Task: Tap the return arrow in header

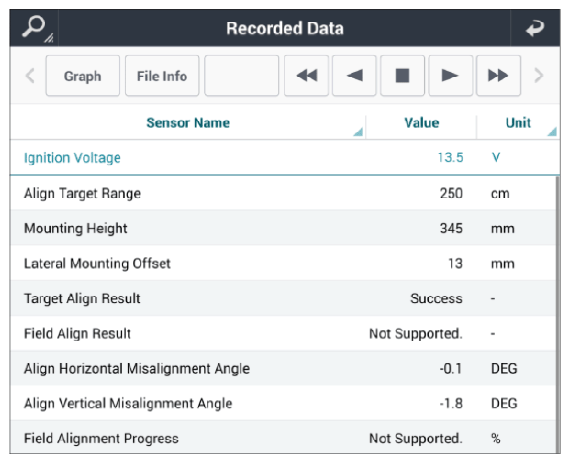Action: click(x=535, y=28)
